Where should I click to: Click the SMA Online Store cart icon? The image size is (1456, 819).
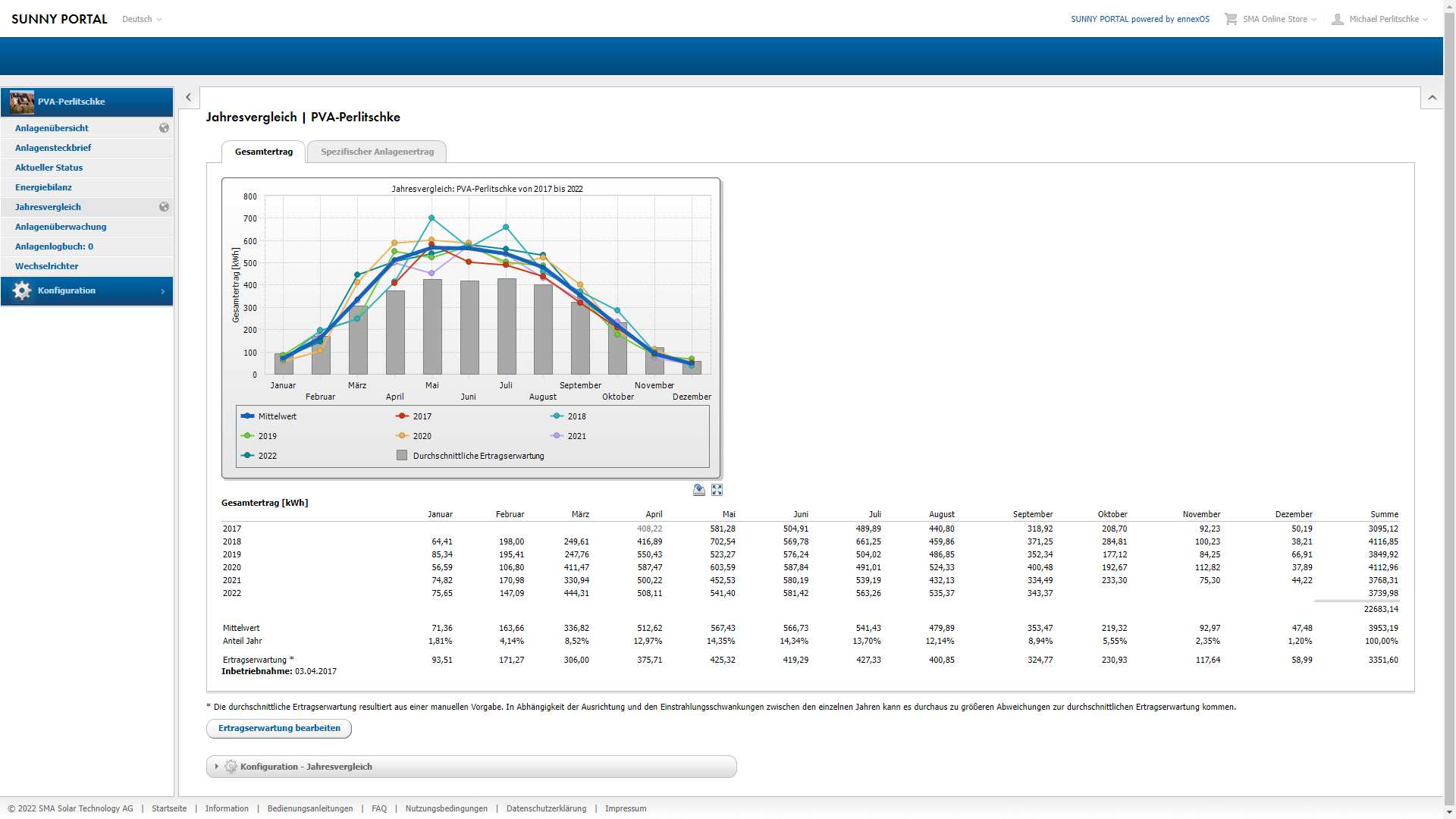[x=1230, y=19]
